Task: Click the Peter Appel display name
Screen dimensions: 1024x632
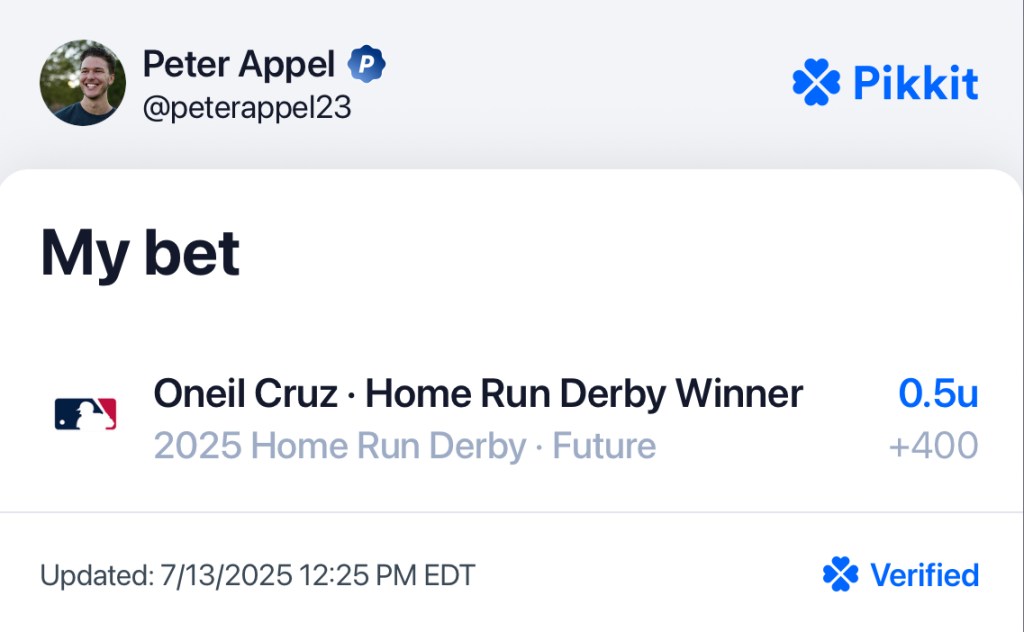Action: (239, 65)
